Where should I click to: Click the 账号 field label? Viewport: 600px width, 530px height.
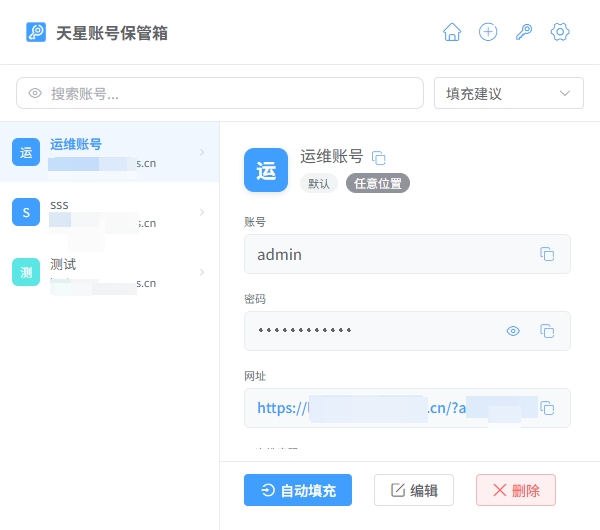click(x=255, y=222)
